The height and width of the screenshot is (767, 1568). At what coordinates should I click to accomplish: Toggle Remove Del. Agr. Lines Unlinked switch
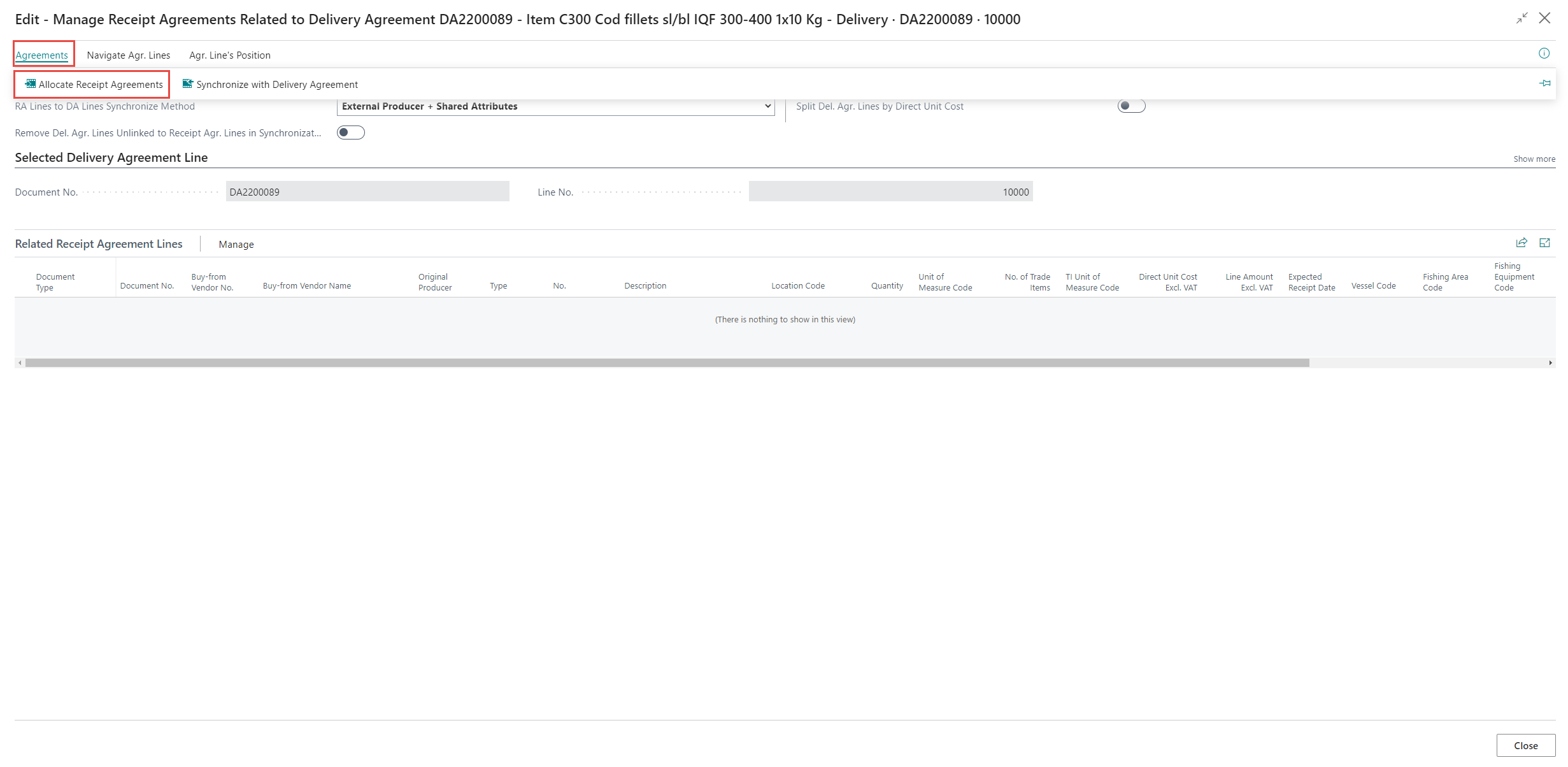coord(350,133)
